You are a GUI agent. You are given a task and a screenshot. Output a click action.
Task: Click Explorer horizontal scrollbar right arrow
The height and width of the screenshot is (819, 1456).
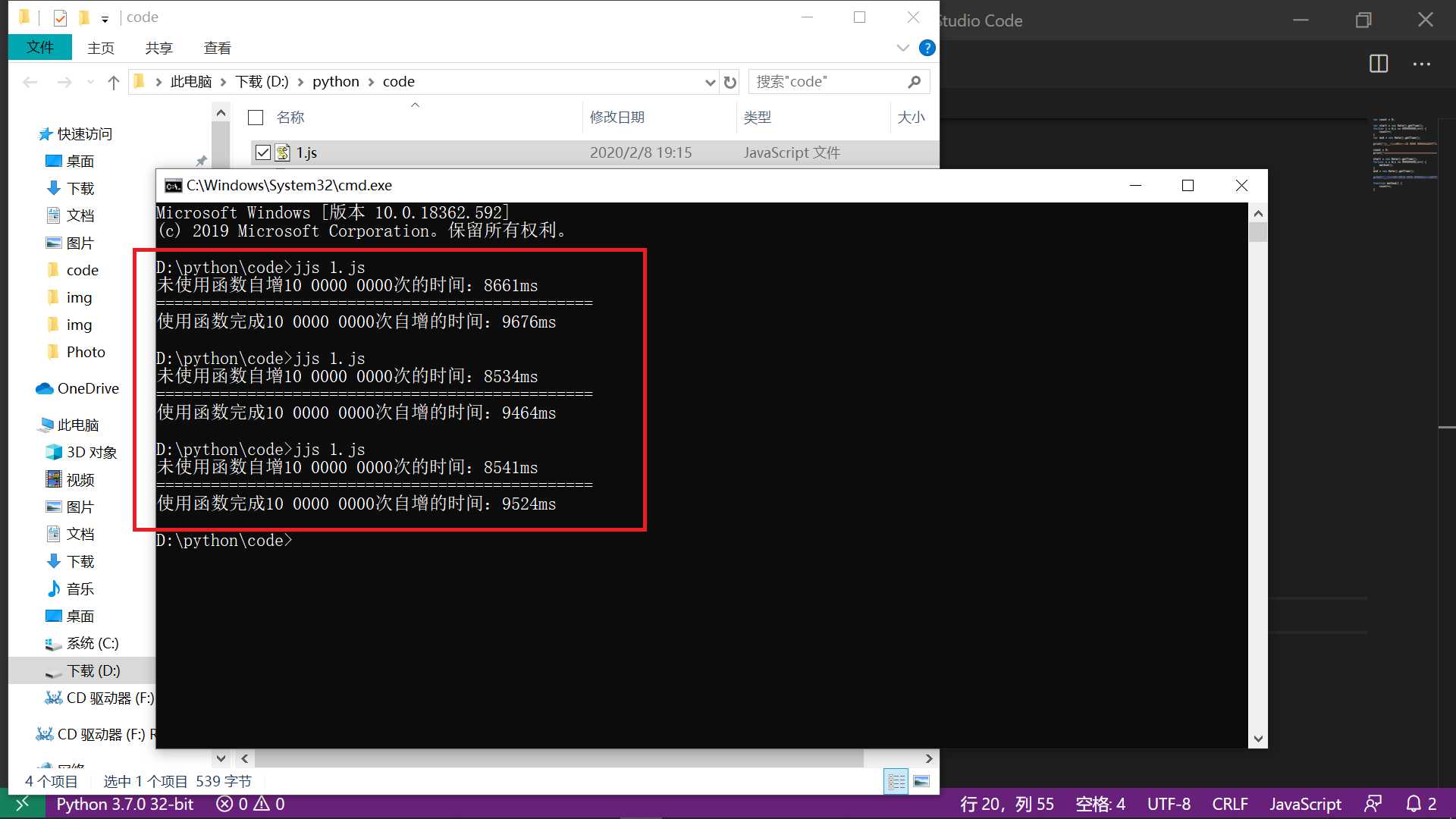929,758
